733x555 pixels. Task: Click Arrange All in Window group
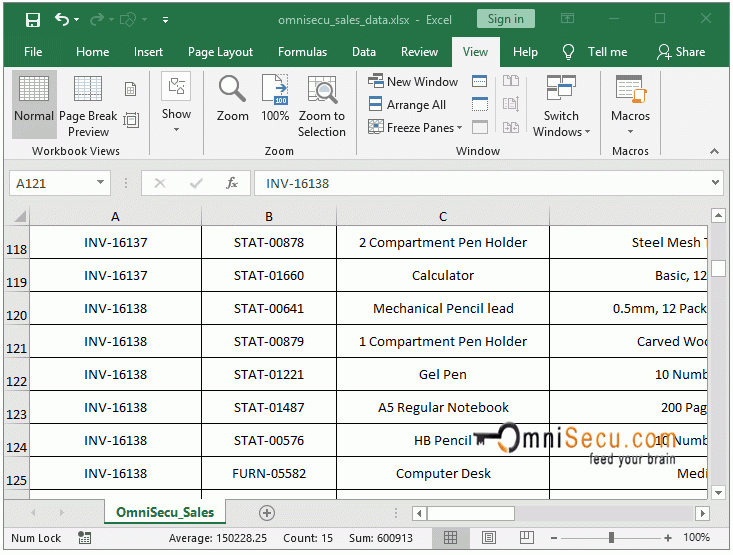pyautogui.click(x=407, y=105)
